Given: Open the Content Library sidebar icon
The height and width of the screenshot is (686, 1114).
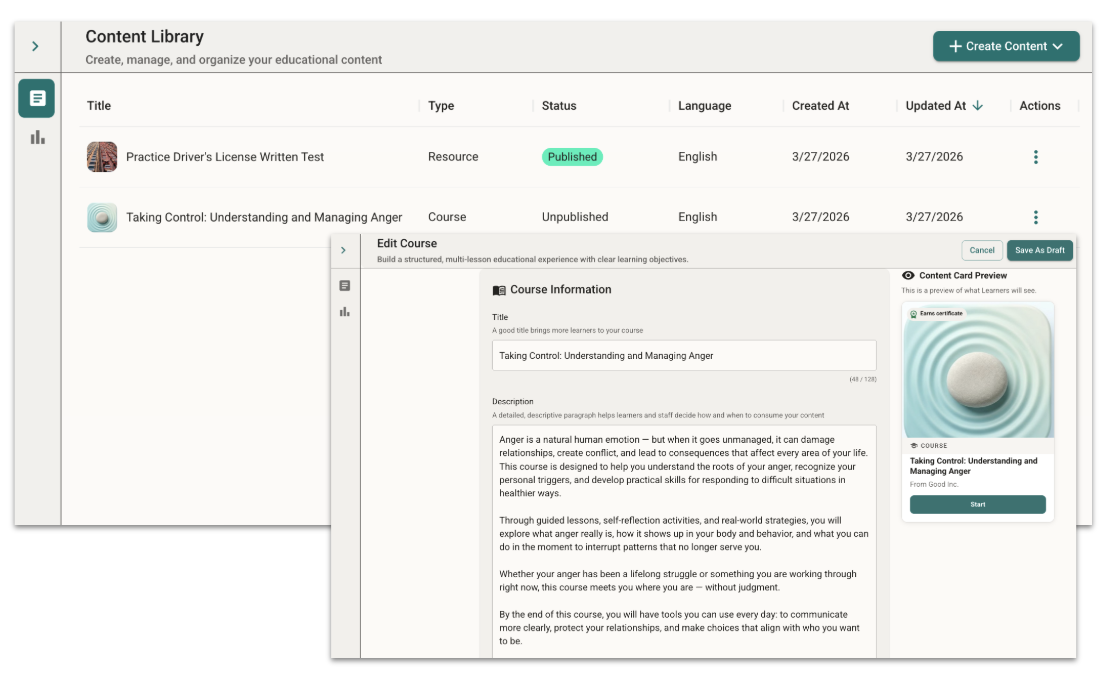Looking at the screenshot, I should tap(37, 98).
